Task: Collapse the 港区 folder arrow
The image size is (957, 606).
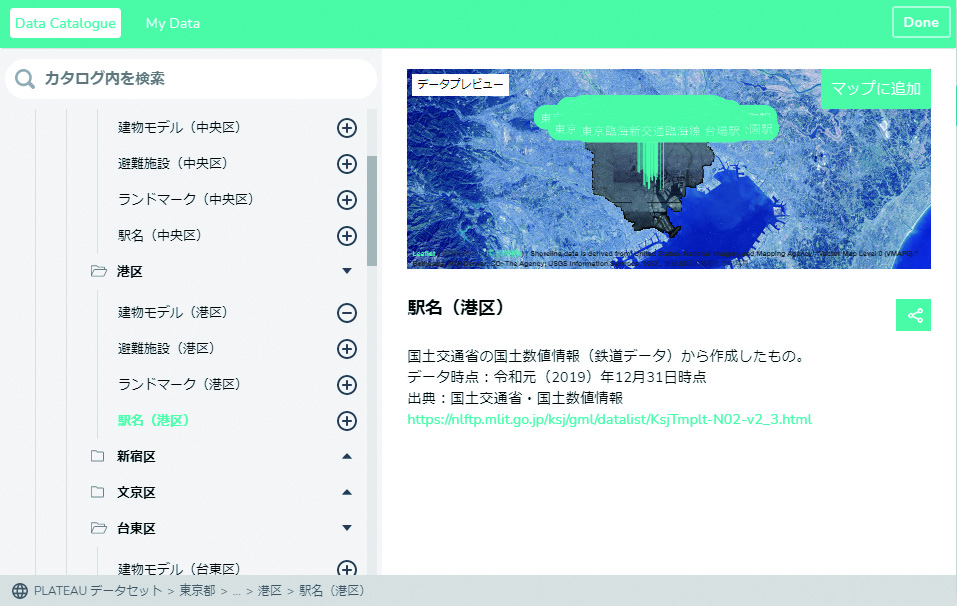Action: 347,271
